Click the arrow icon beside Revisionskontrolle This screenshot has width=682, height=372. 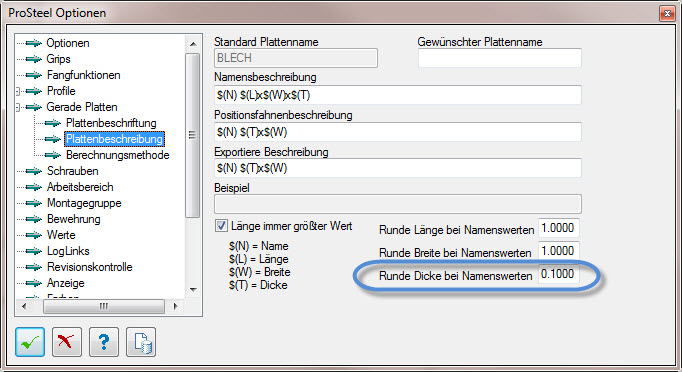click(33, 267)
